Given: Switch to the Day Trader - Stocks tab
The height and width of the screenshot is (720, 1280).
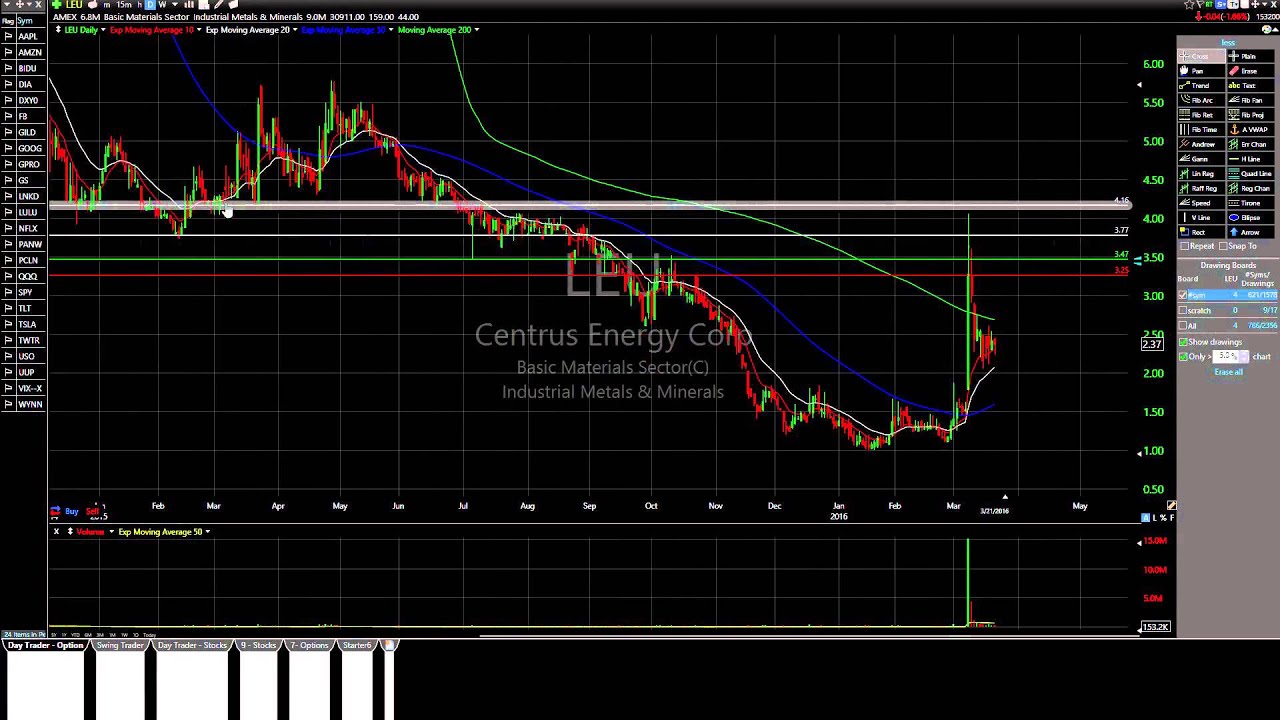Looking at the screenshot, I should [192, 646].
